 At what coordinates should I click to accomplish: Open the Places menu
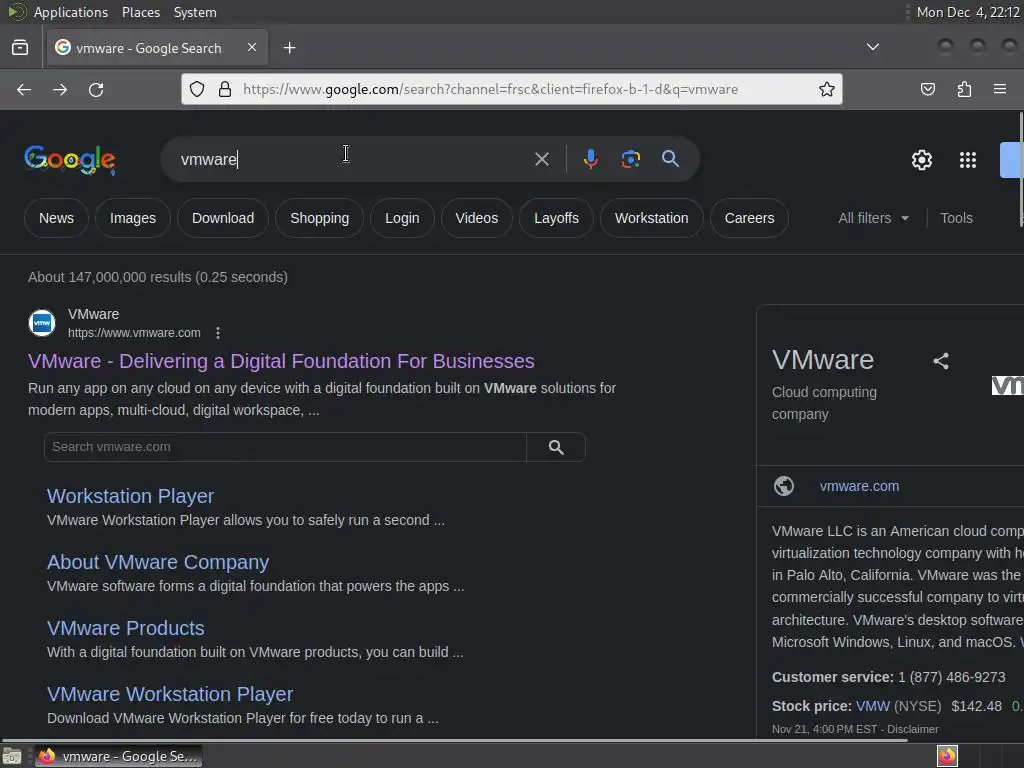pyautogui.click(x=140, y=12)
